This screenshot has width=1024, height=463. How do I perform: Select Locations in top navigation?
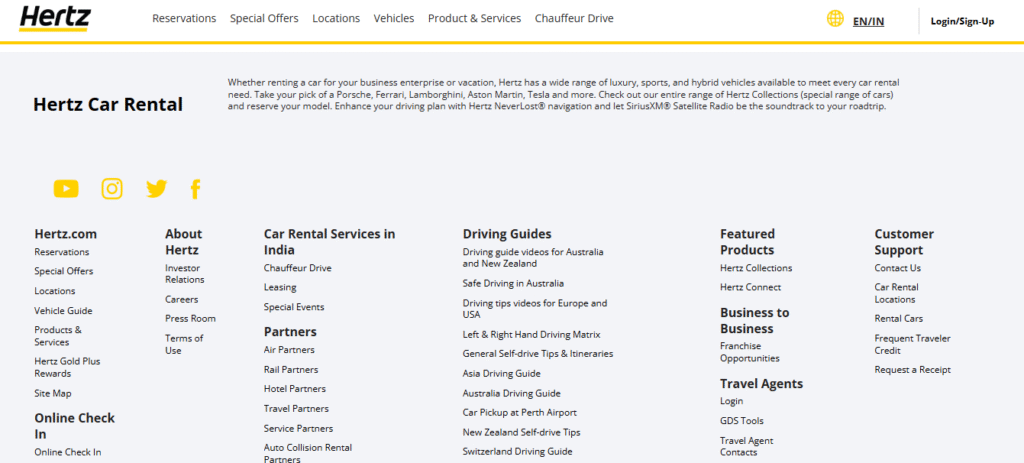point(336,18)
